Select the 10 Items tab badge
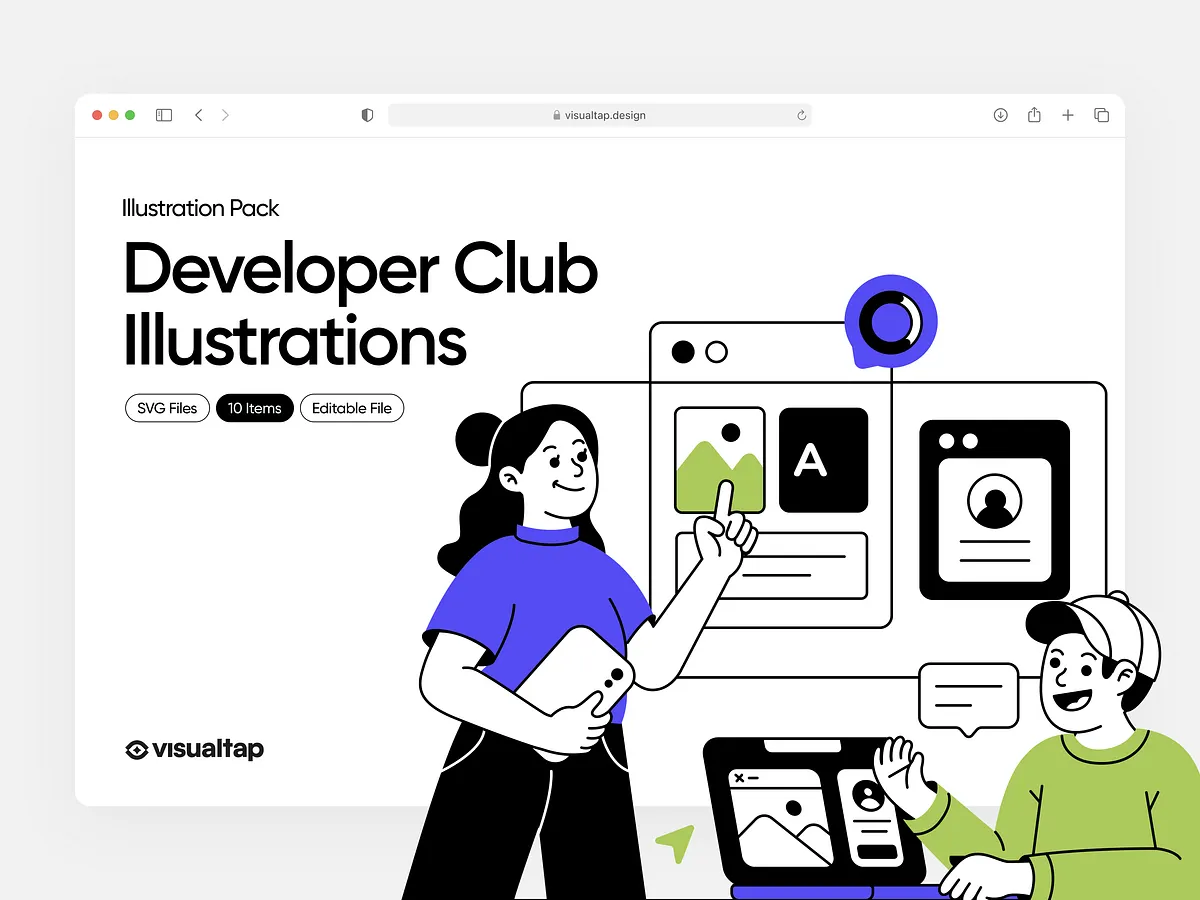 pyautogui.click(x=254, y=408)
